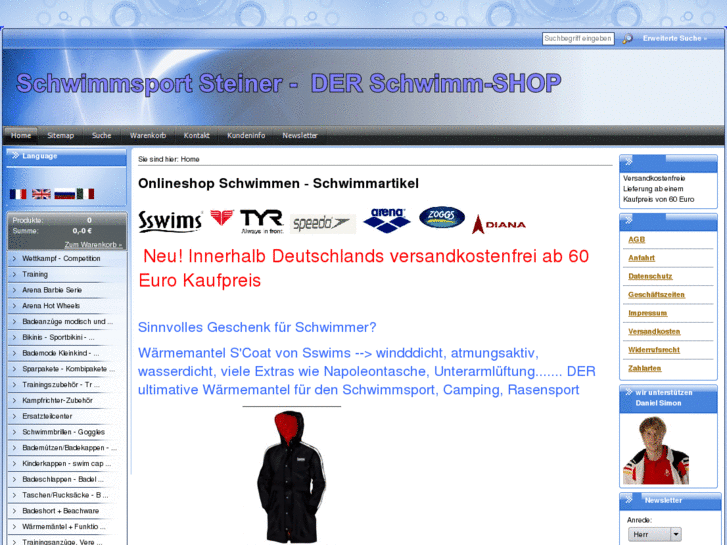Open the Zahlarten link
Viewport: 727px width, 545px height.
(644, 368)
